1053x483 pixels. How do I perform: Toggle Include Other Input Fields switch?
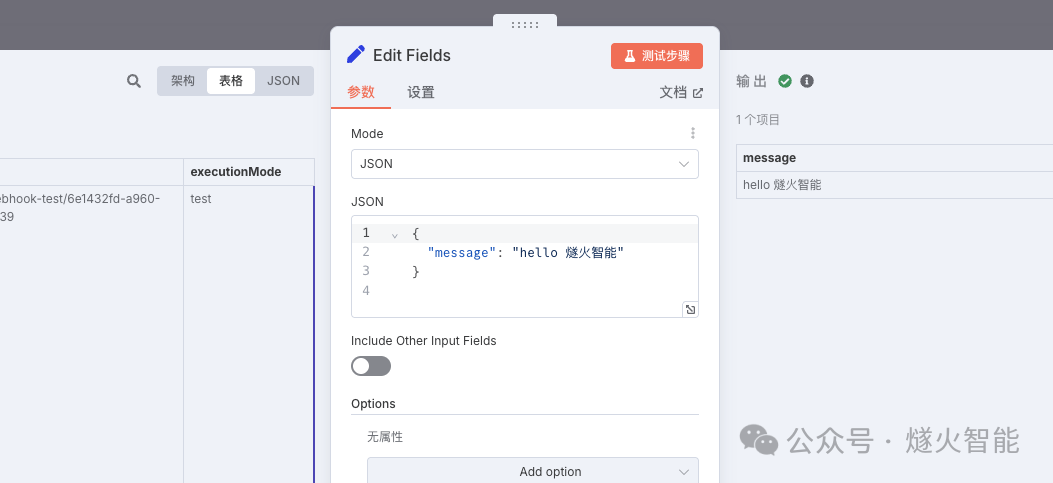coord(371,366)
